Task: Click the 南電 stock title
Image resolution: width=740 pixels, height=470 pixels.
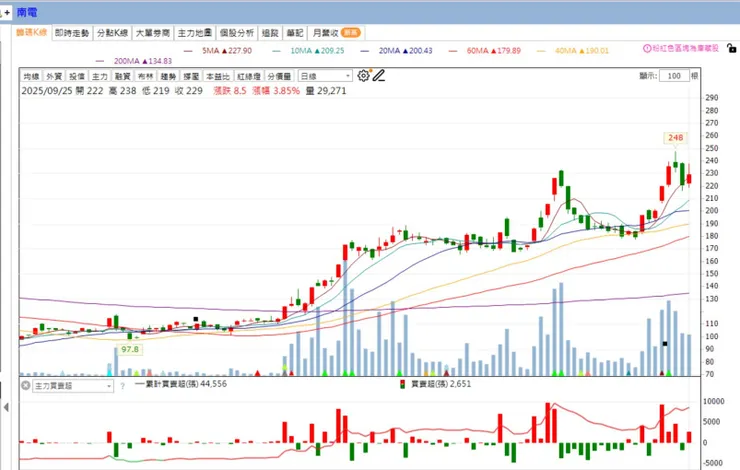Action: (x=27, y=13)
